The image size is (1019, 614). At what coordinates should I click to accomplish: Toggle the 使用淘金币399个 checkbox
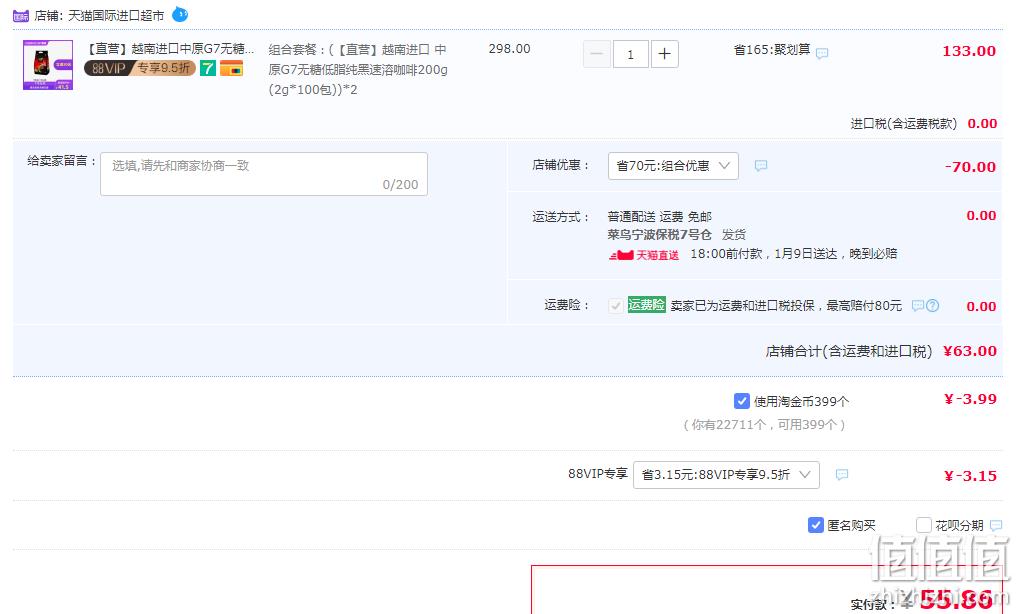[x=742, y=401]
